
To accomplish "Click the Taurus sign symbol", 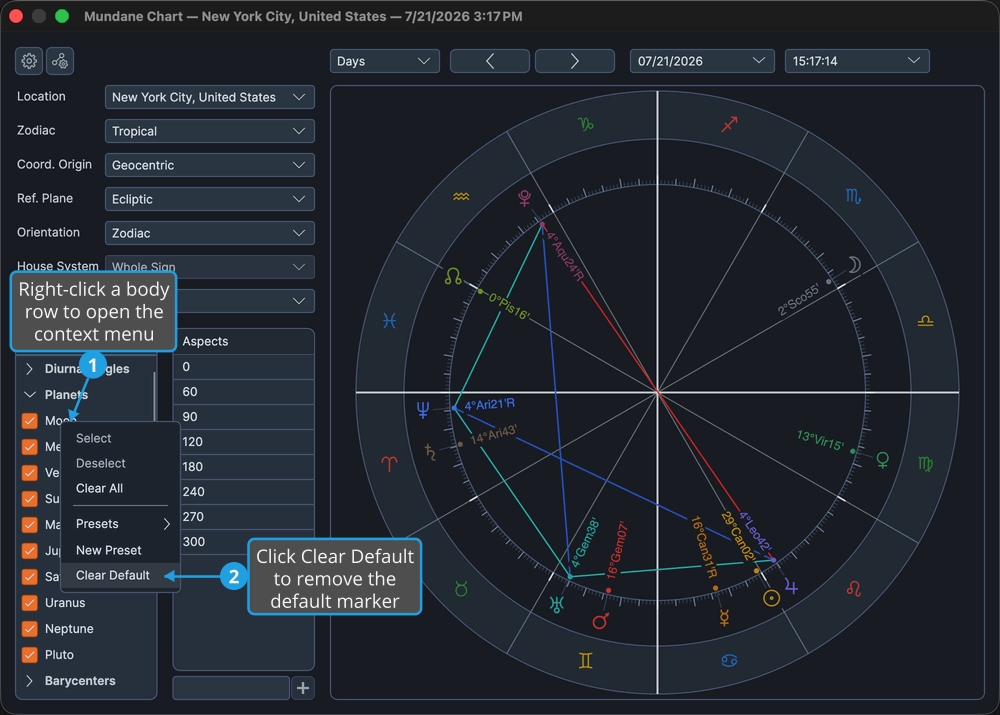I will coord(461,589).
